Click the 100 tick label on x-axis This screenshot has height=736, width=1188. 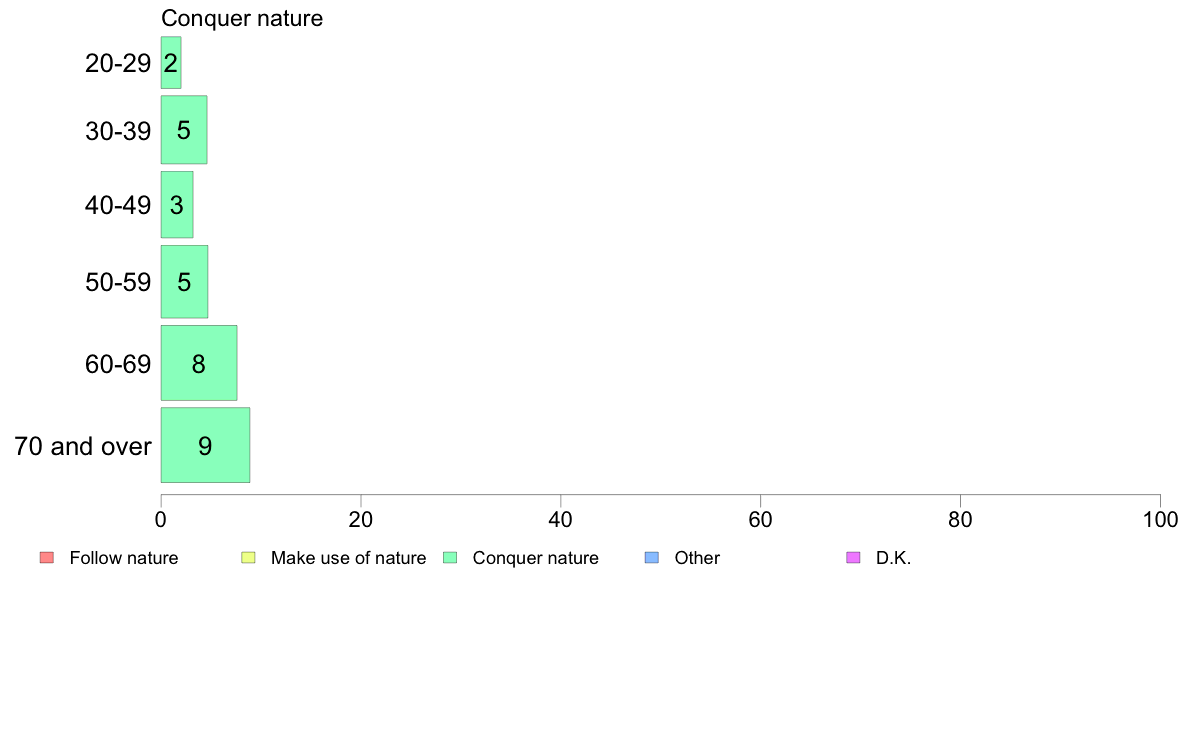click(1160, 519)
